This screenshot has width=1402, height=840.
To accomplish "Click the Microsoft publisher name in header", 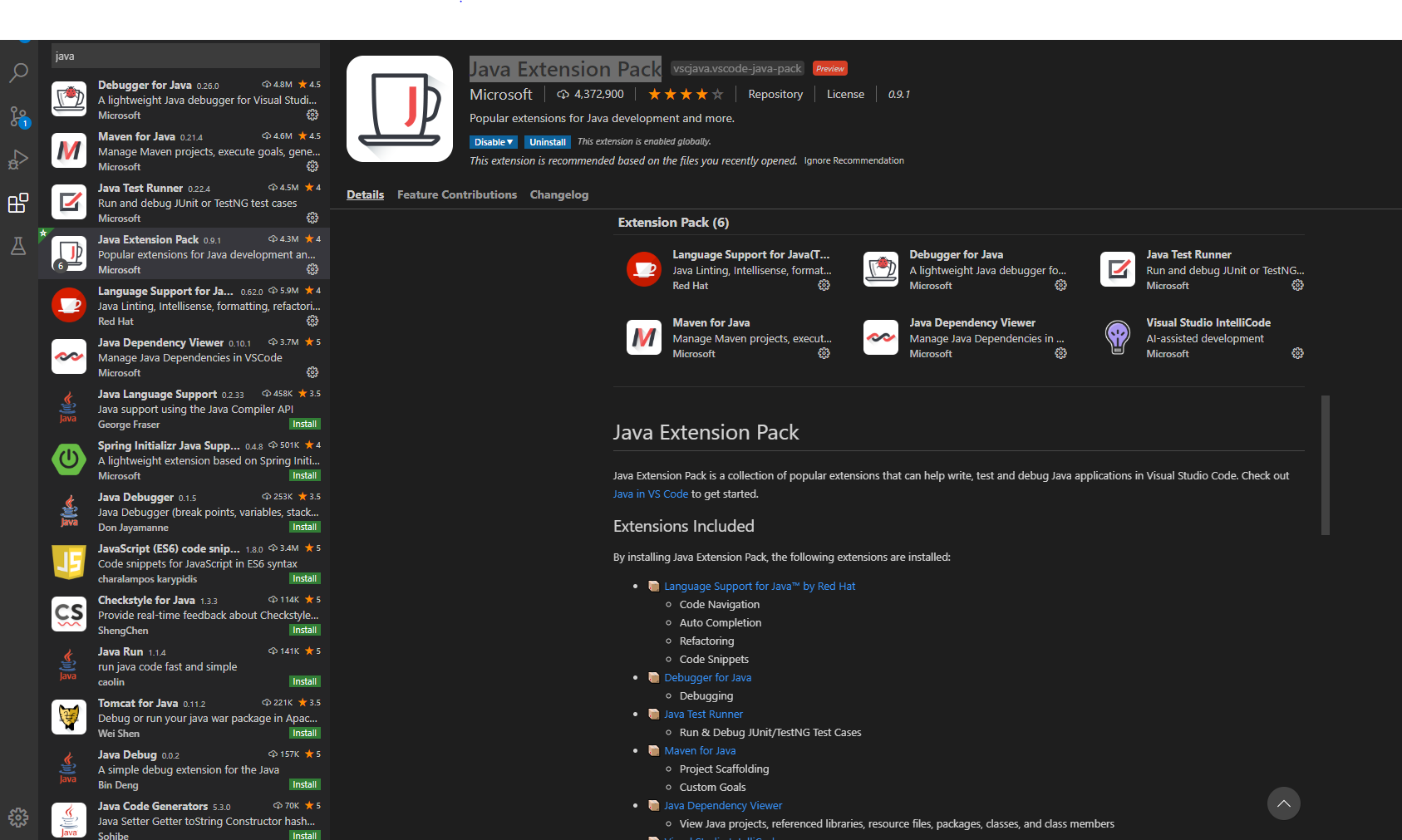I will 501,94.
